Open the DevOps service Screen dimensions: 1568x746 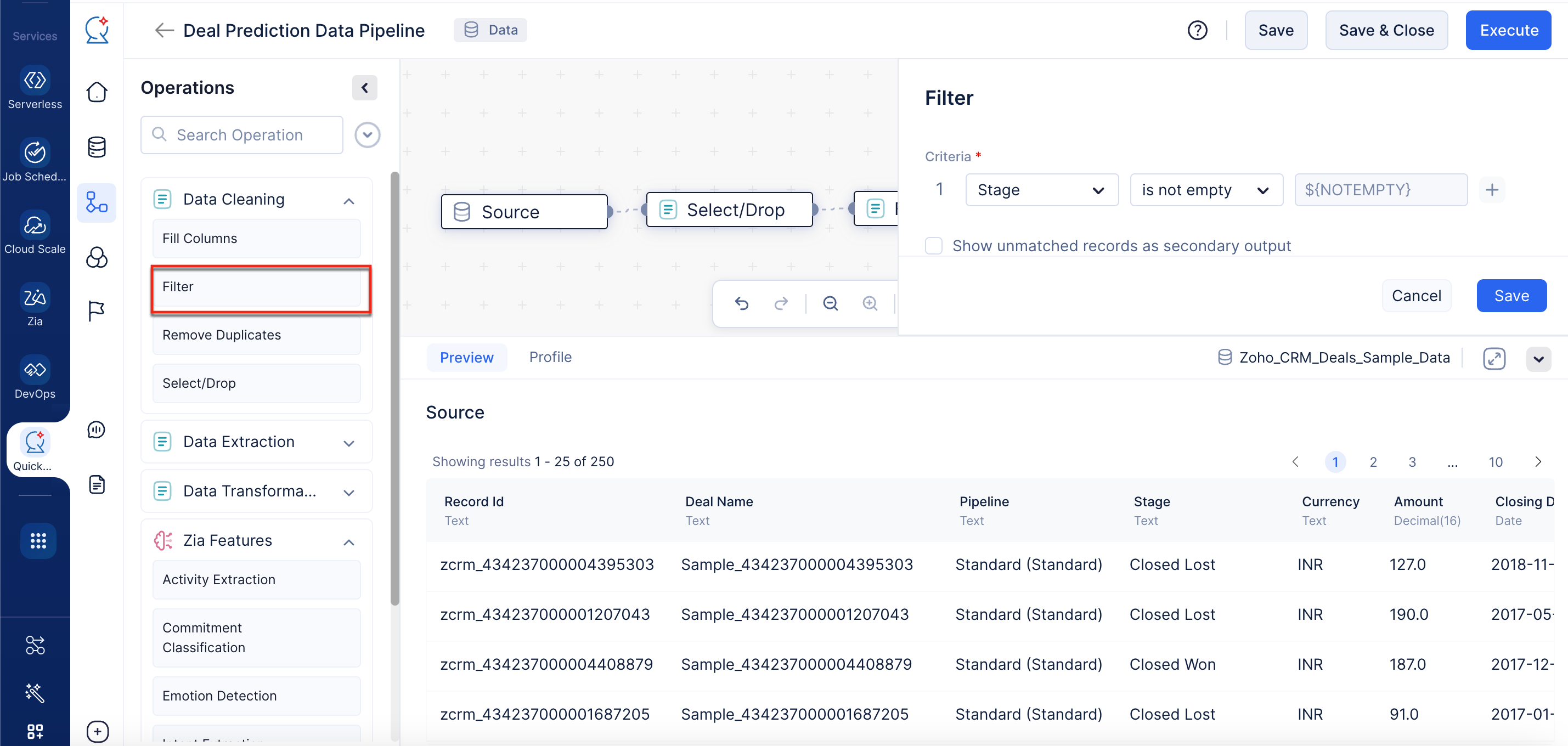click(x=35, y=378)
